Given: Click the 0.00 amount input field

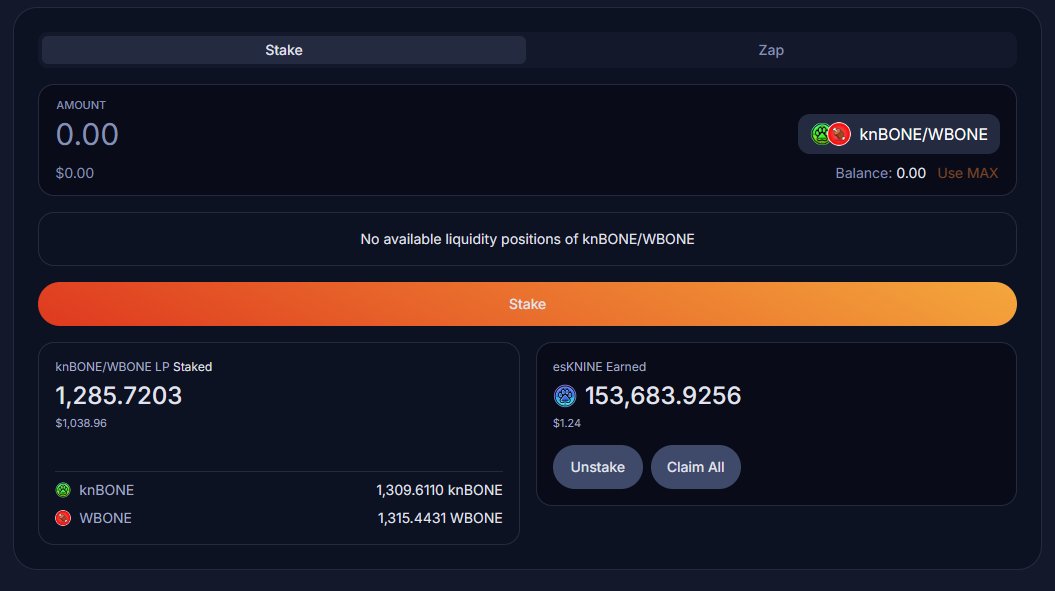Looking at the screenshot, I should pos(87,134).
